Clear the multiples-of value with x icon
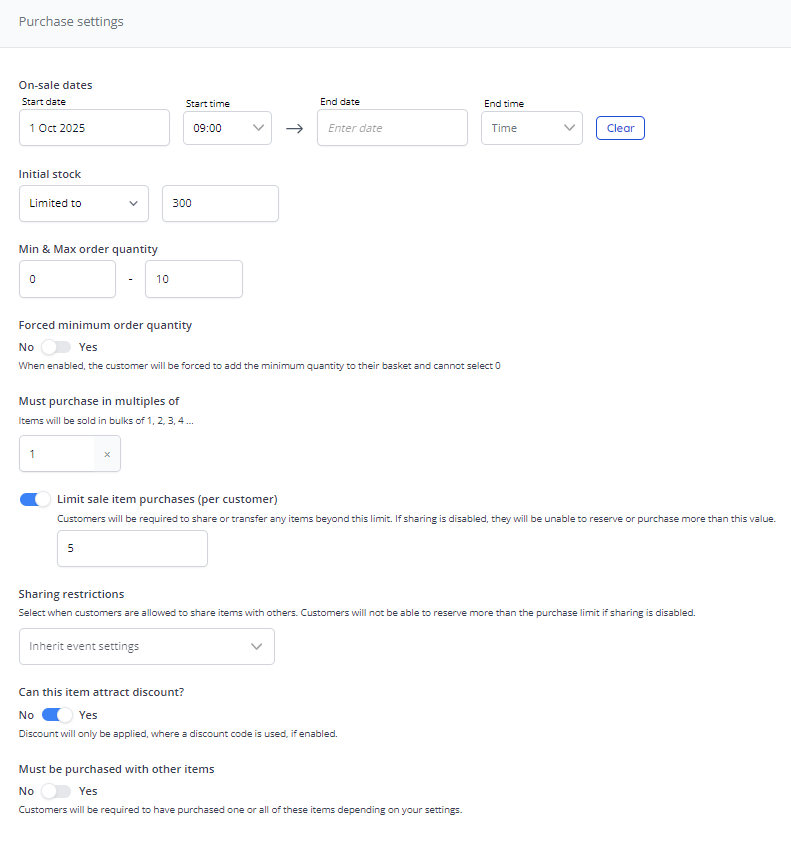This screenshot has height=843, width=791. tap(107, 454)
